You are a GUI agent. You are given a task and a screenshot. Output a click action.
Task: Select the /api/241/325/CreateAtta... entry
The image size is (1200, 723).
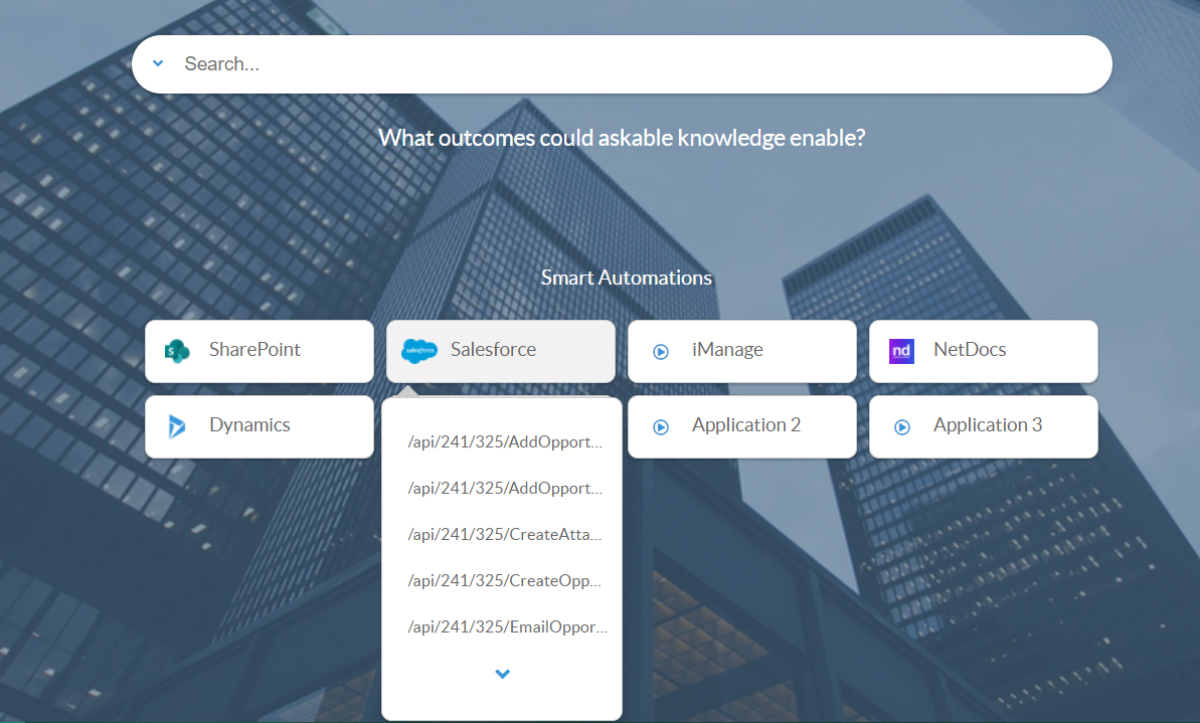505,535
